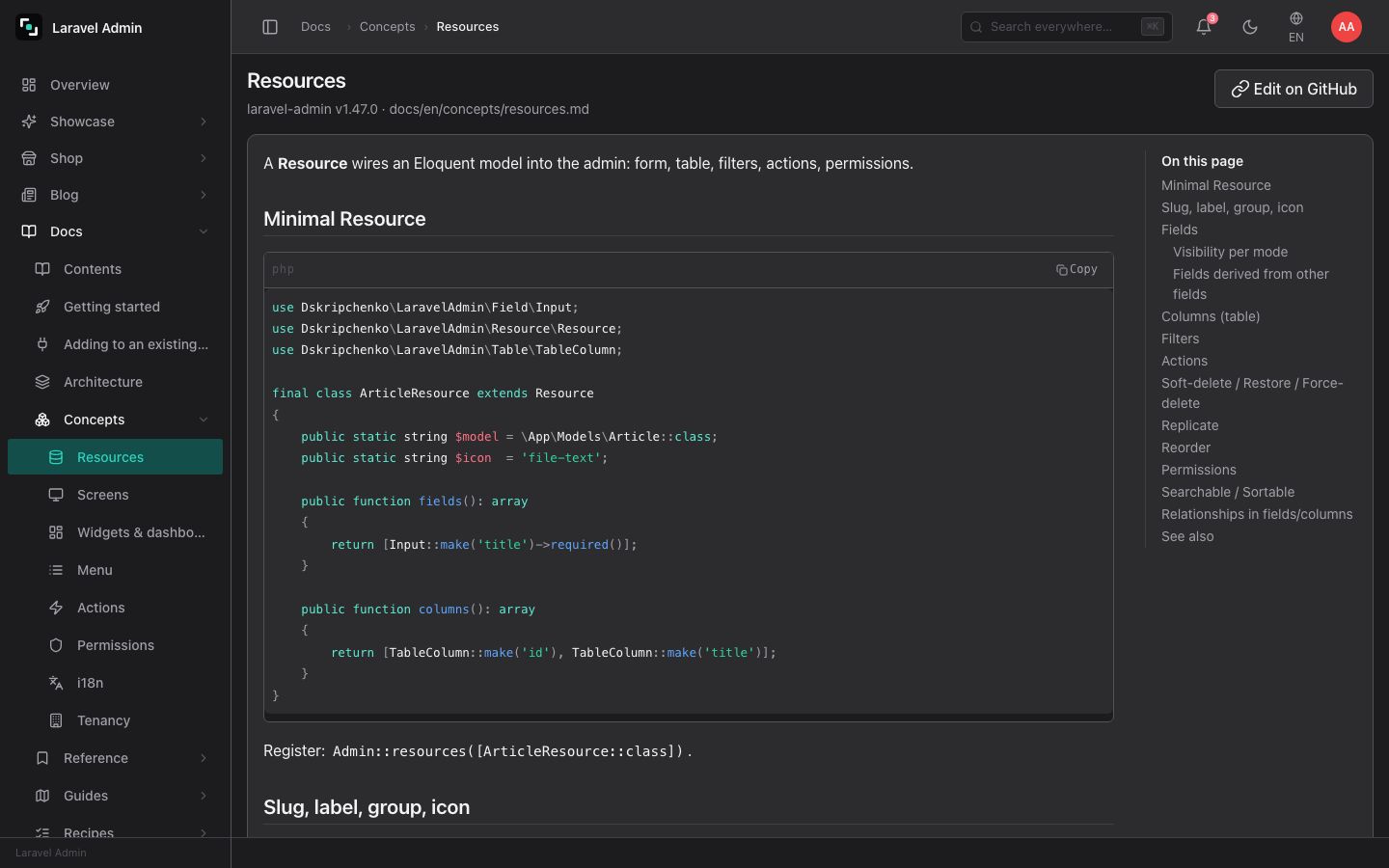Jump to Searchable / Sortable section
Screen dimensions: 1389x868
(x=1227, y=492)
